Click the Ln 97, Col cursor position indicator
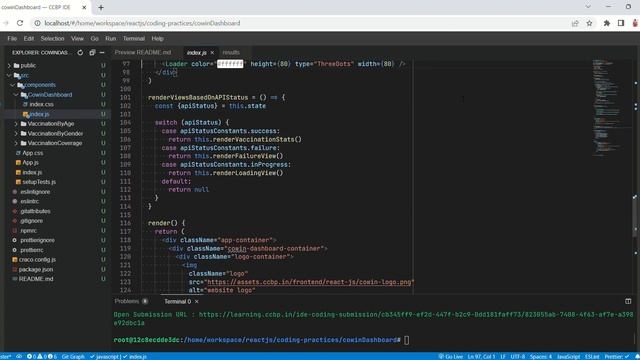The width and height of the screenshot is (640, 360). [481, 356]
